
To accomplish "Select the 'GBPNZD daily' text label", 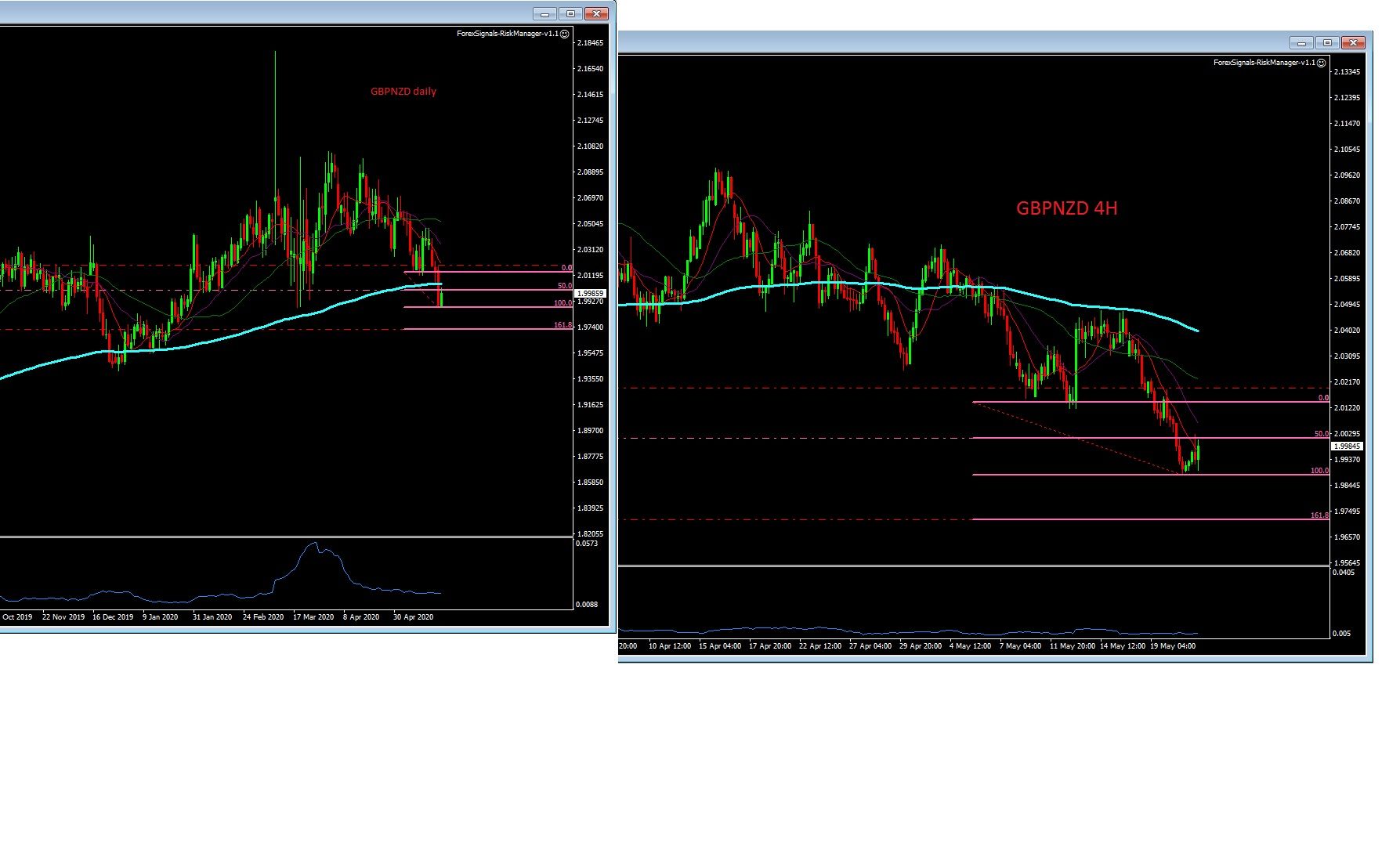I will (403, 92).
